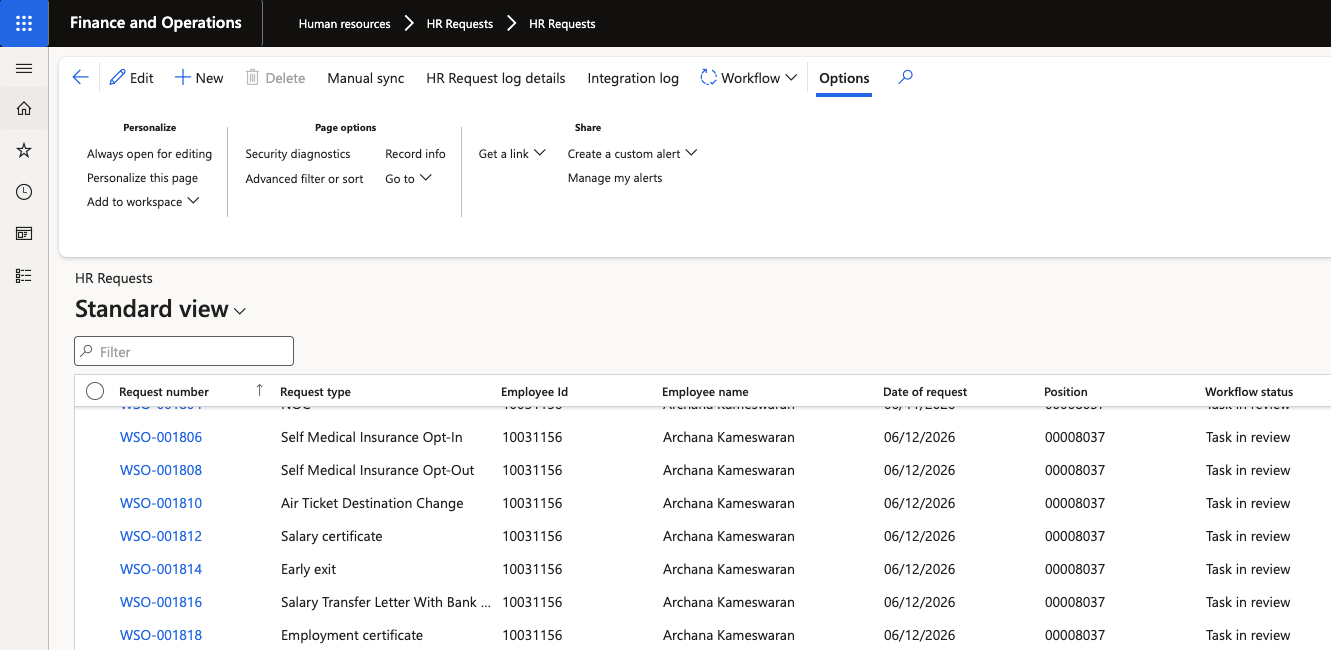
Task: Click the Edit pencil button
Action: 131,78
